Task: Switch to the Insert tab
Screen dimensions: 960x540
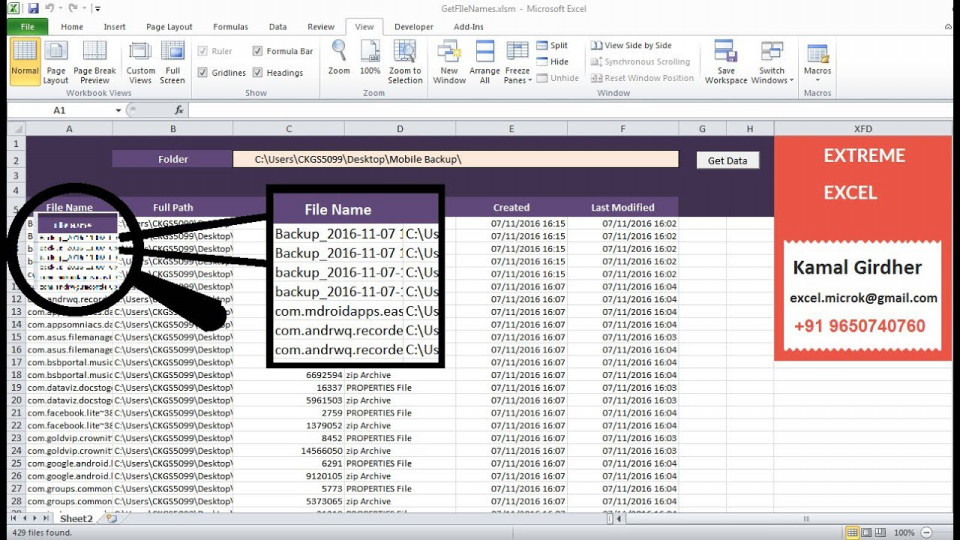Action: click(114, 26)
